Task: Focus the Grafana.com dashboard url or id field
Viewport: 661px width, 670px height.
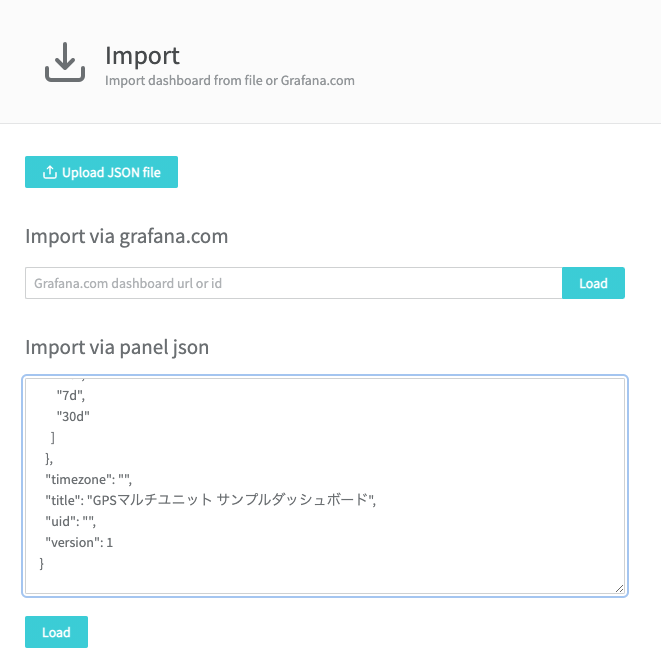Action: coord(294,283)
